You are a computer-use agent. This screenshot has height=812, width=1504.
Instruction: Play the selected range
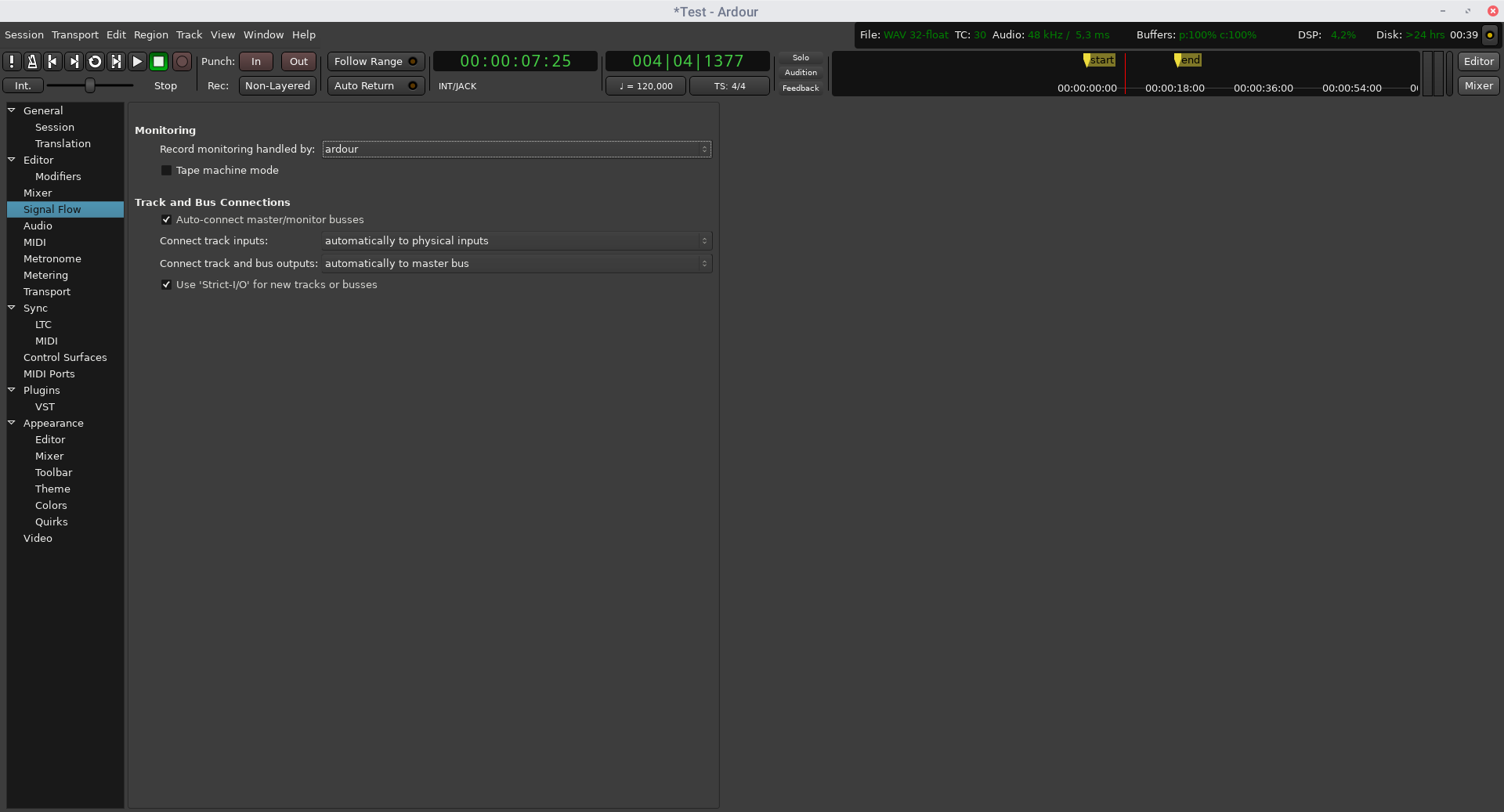coord(116,61)
